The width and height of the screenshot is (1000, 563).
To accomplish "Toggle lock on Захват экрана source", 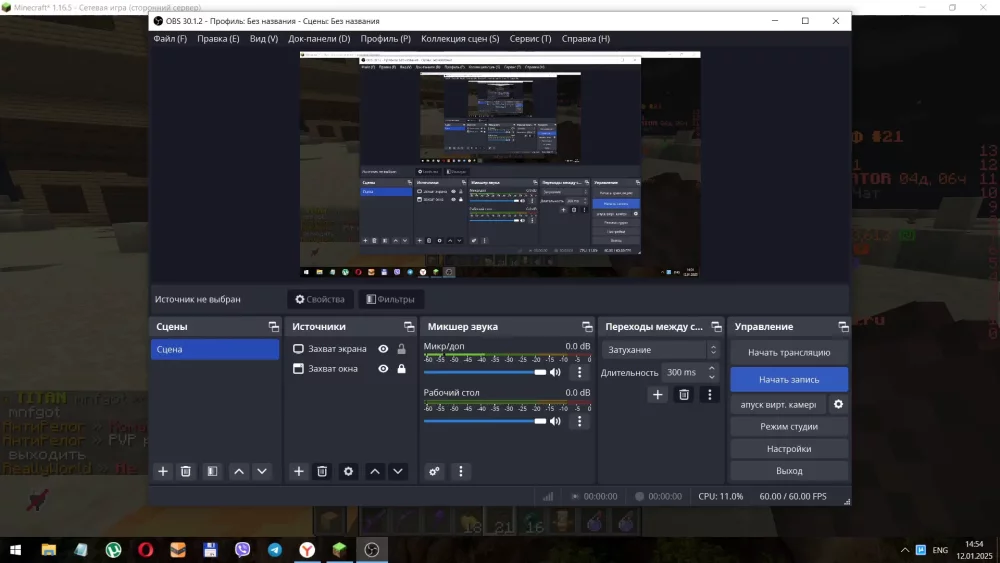I will [402, 349].
